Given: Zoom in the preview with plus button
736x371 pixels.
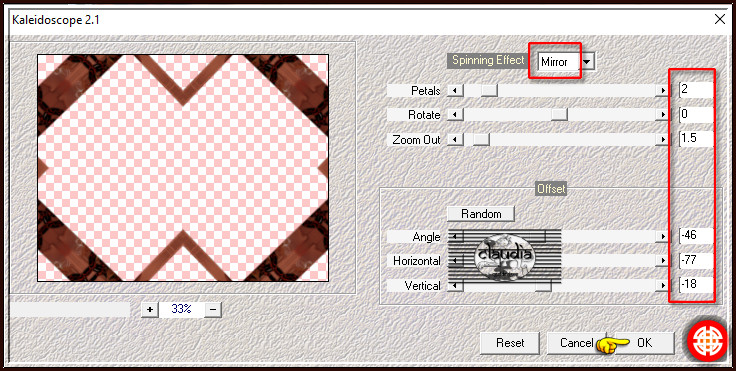Looking at the screenshot, I should pyautogui.click(x=150, y=309).
